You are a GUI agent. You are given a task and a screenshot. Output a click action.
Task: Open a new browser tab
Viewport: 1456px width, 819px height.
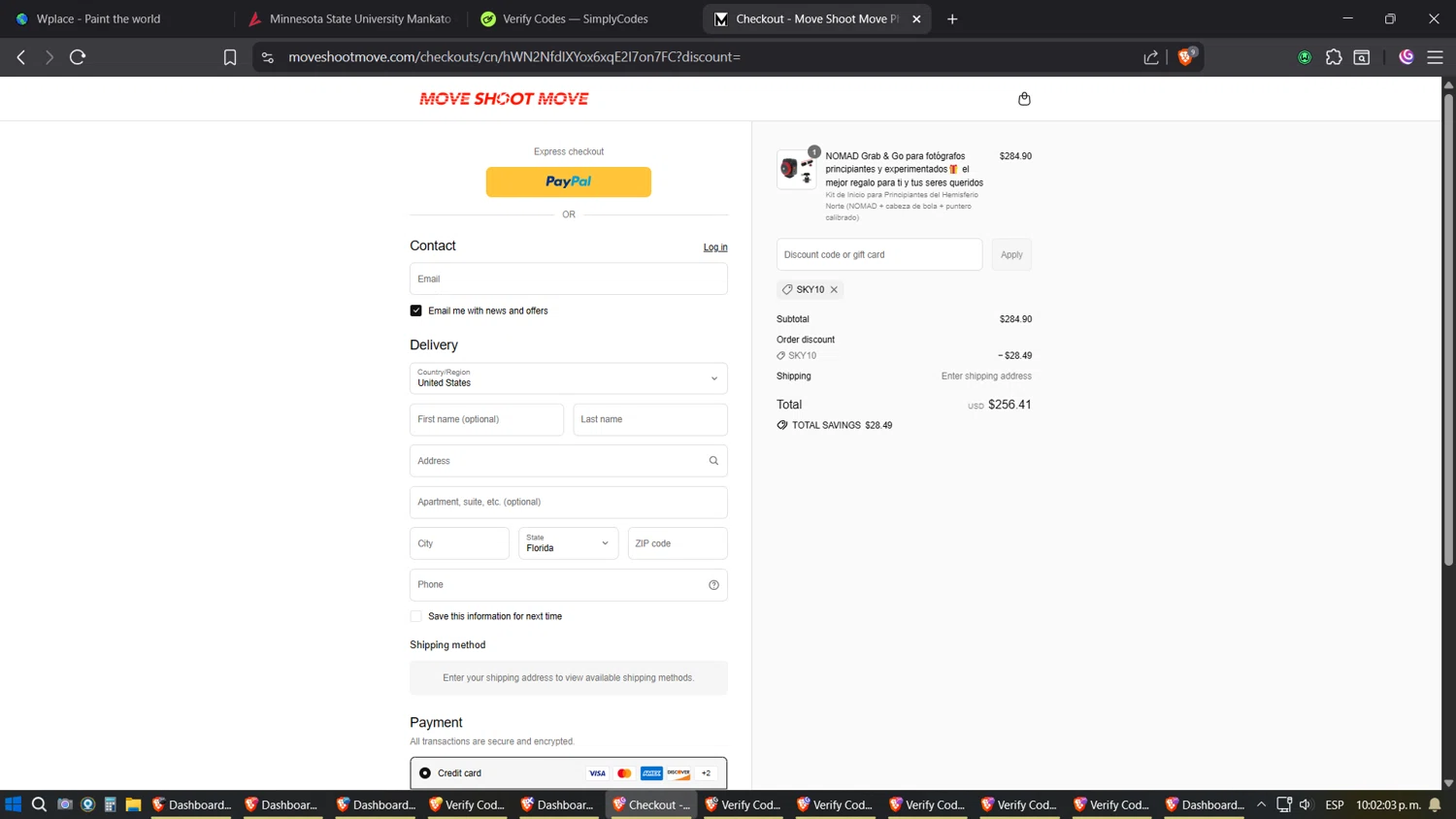pyautogui.click(x=952, y=18)
